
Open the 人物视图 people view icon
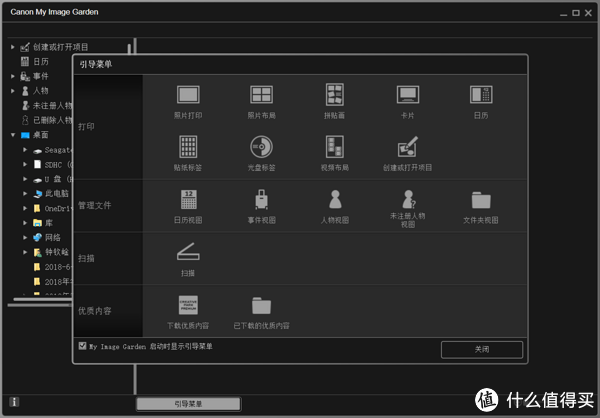[x=335, y=199]
